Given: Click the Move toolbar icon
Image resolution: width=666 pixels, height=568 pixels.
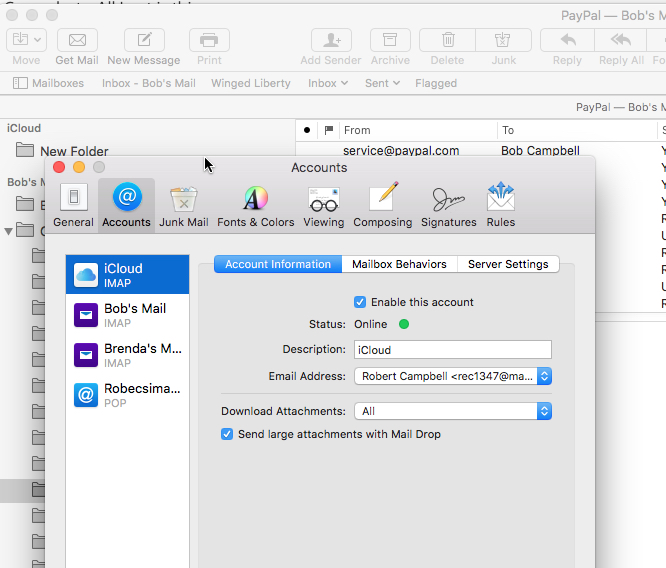Looking at the screenshot, I should pos(20,40).
